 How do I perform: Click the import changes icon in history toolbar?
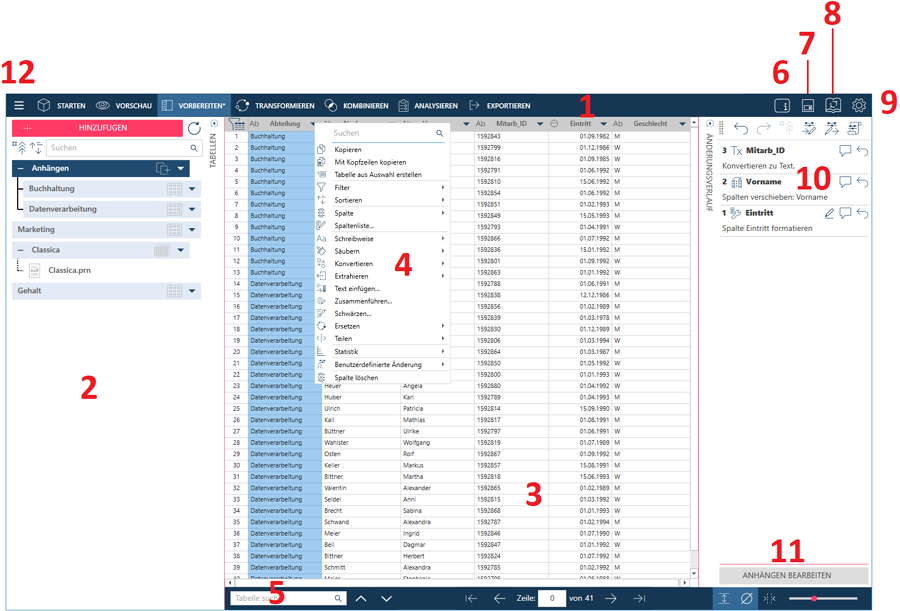(x=809, y=129)
